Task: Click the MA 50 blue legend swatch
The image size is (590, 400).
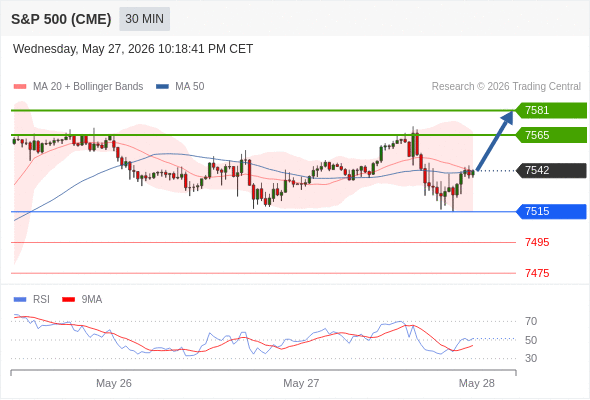Action: [162, 87]
